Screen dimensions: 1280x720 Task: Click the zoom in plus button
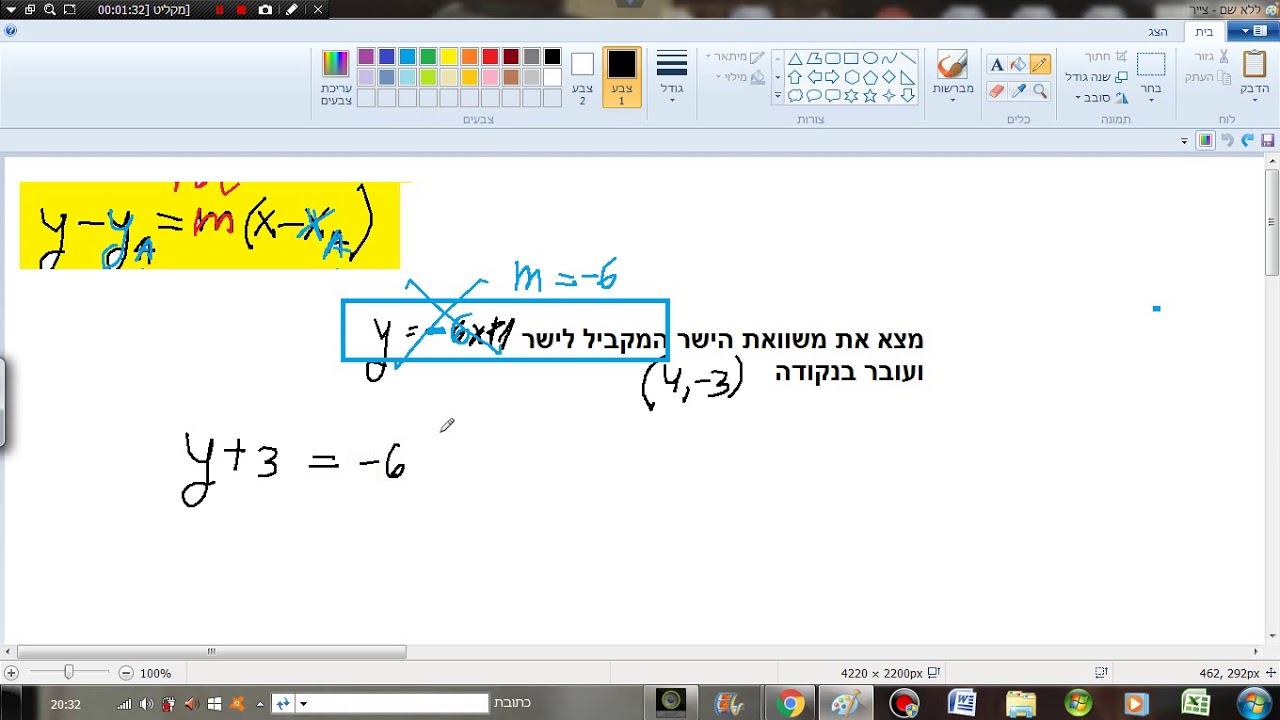tap(11, 673)
